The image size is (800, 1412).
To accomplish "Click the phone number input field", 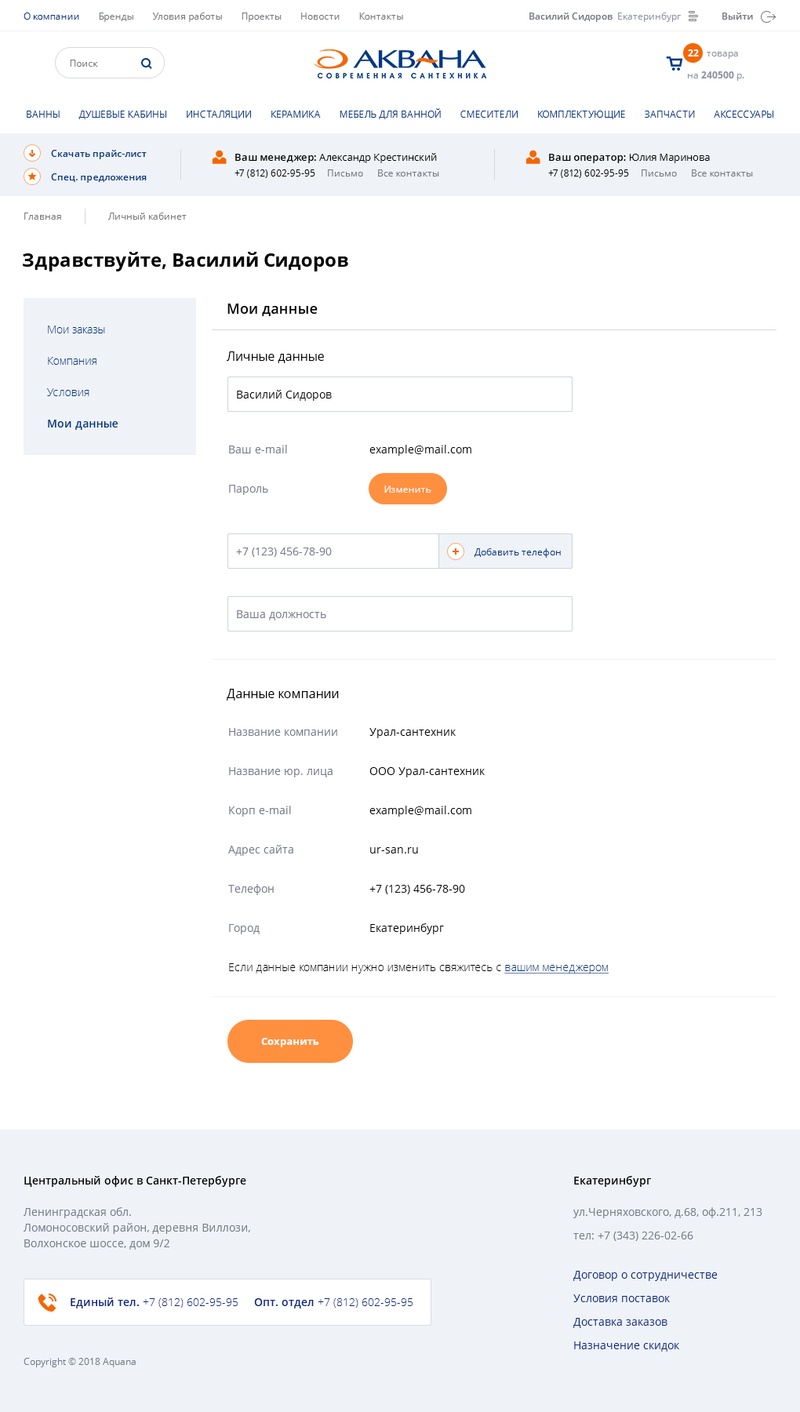I will tap(333, 551).
